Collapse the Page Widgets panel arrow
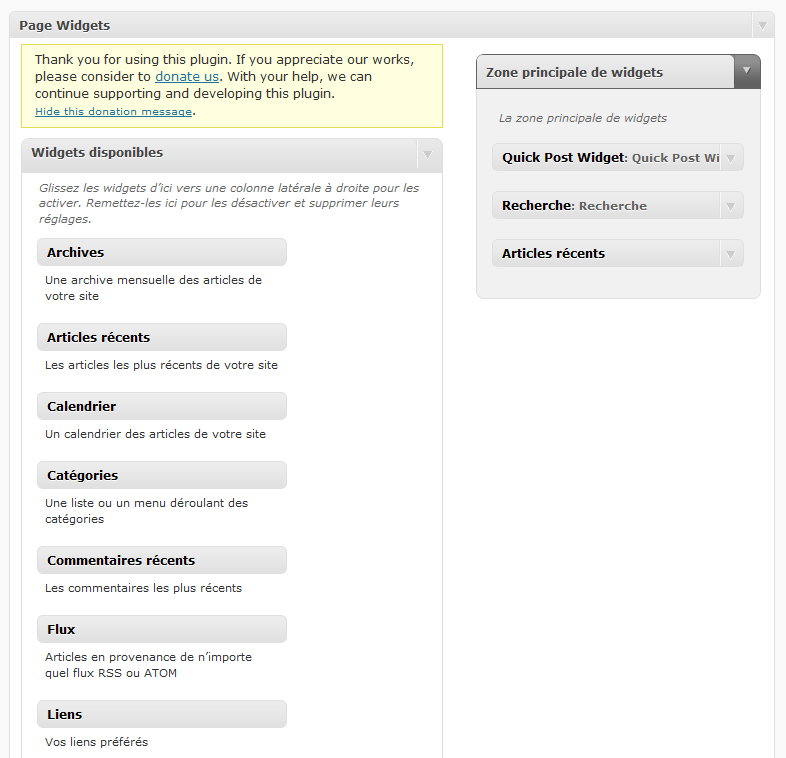The width and height of the screenshot is (786, 758). tap(762, 25)
